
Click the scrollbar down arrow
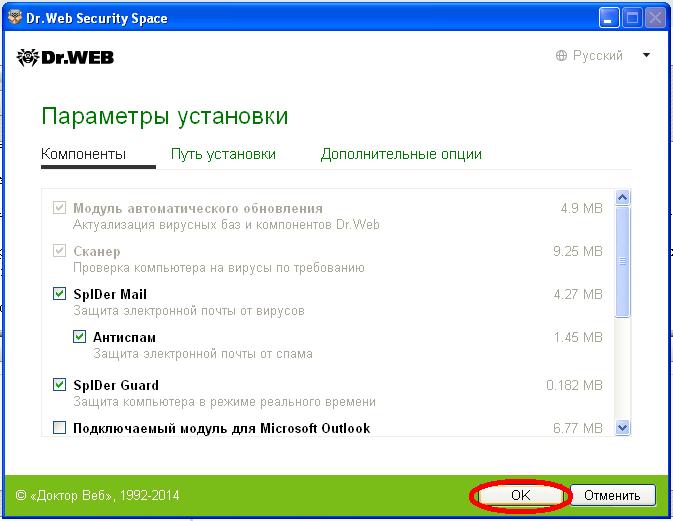click(622, 427)
